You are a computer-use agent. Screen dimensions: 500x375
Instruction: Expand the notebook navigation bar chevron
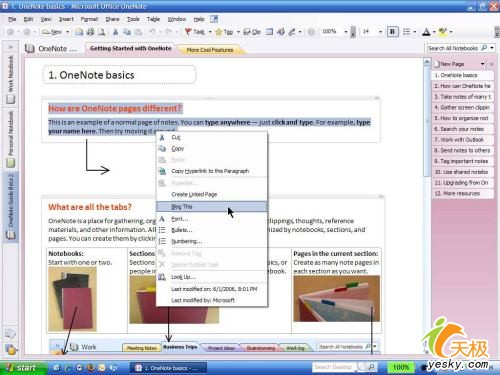(10, 47)
